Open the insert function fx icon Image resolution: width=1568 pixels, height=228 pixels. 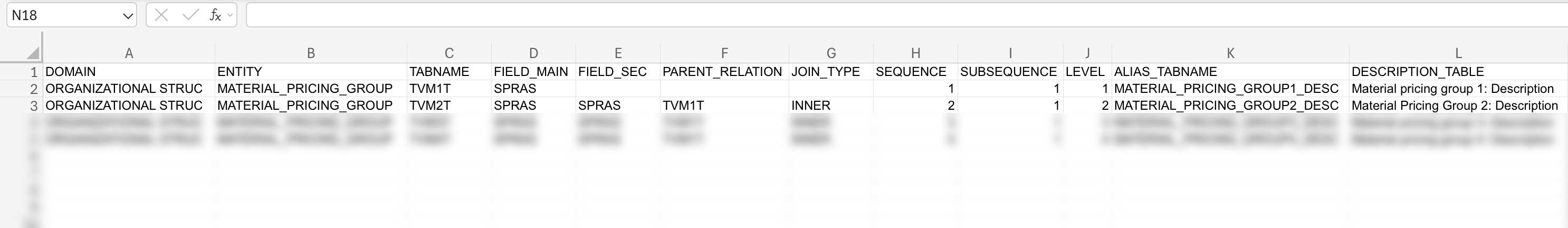214,15
